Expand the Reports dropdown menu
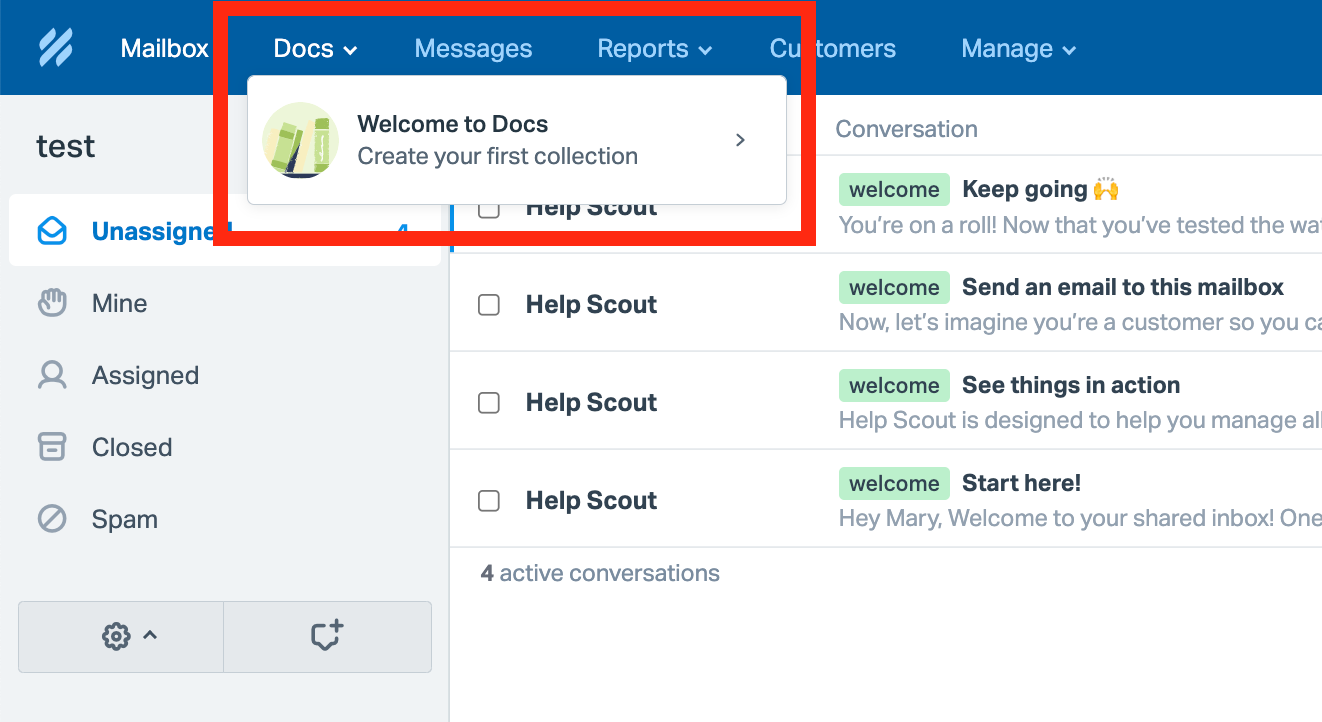This screenshot has width=1322, height=722. click(x=655, y=48)
